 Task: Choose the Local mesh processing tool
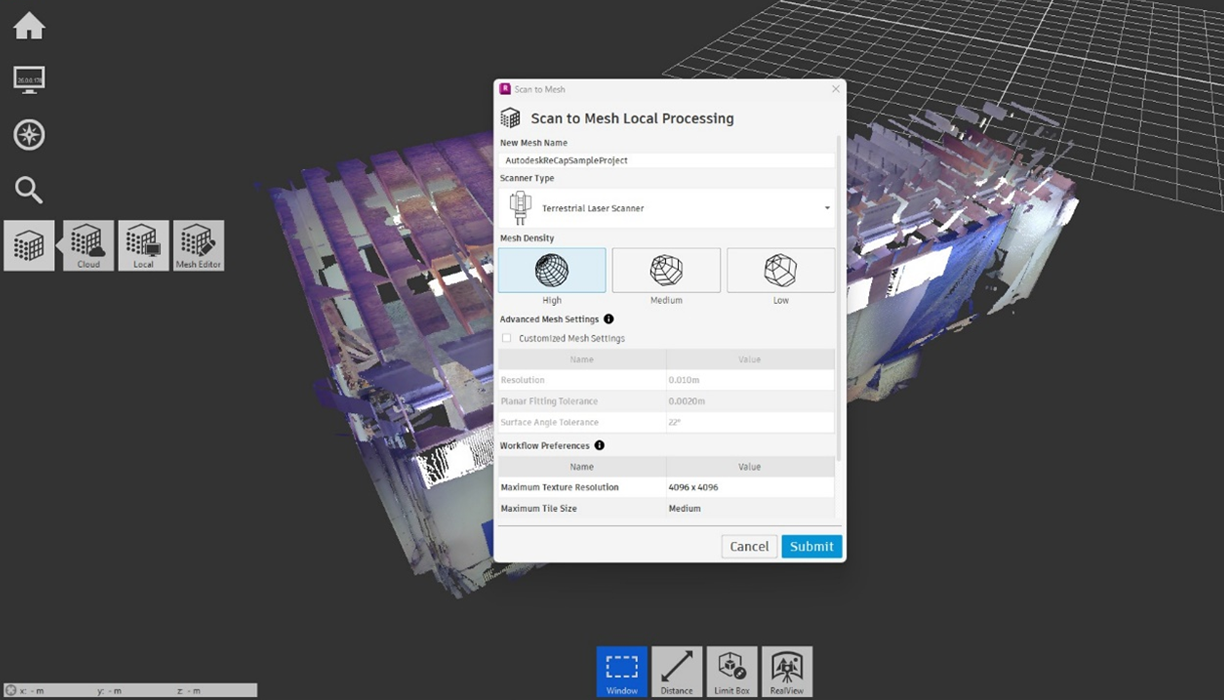(x=143, y=246)
